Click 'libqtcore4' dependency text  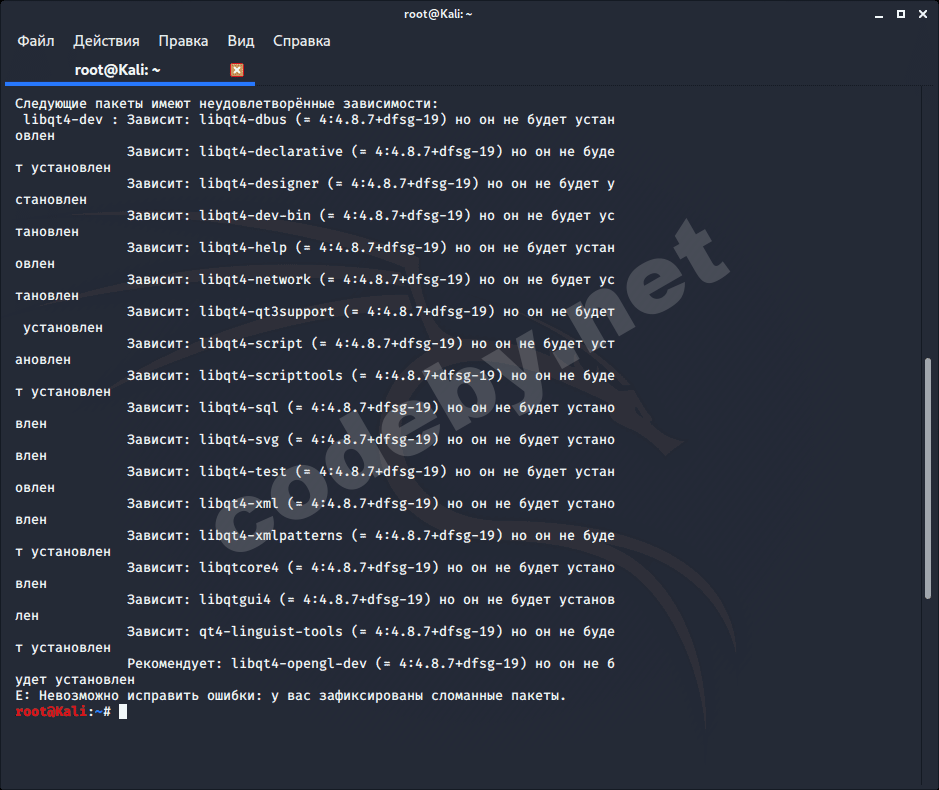click(239, 568)
